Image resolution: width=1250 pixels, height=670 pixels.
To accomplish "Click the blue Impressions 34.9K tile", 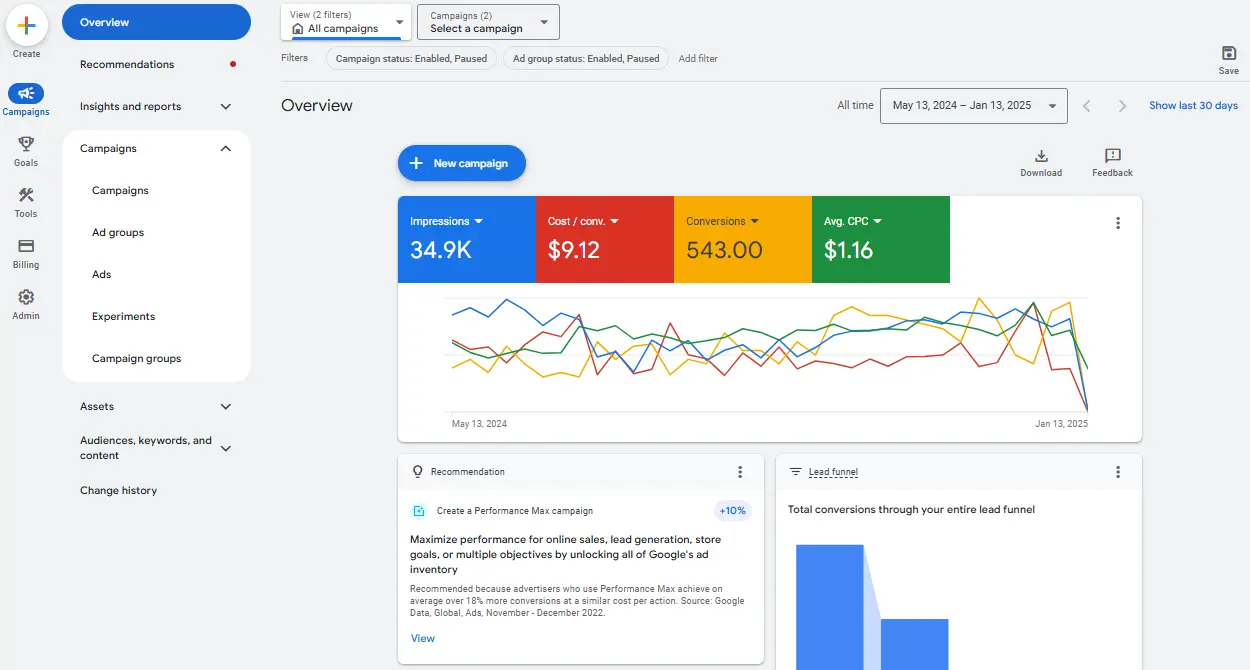I will [x=467, y=240].
